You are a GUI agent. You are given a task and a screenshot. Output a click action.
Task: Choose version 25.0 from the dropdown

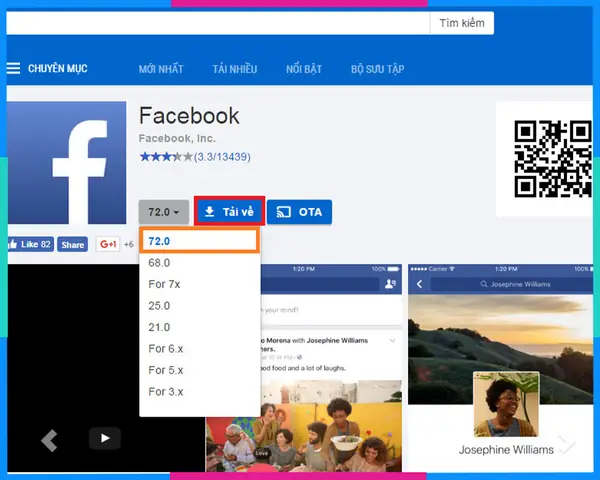tap(200, 305)
